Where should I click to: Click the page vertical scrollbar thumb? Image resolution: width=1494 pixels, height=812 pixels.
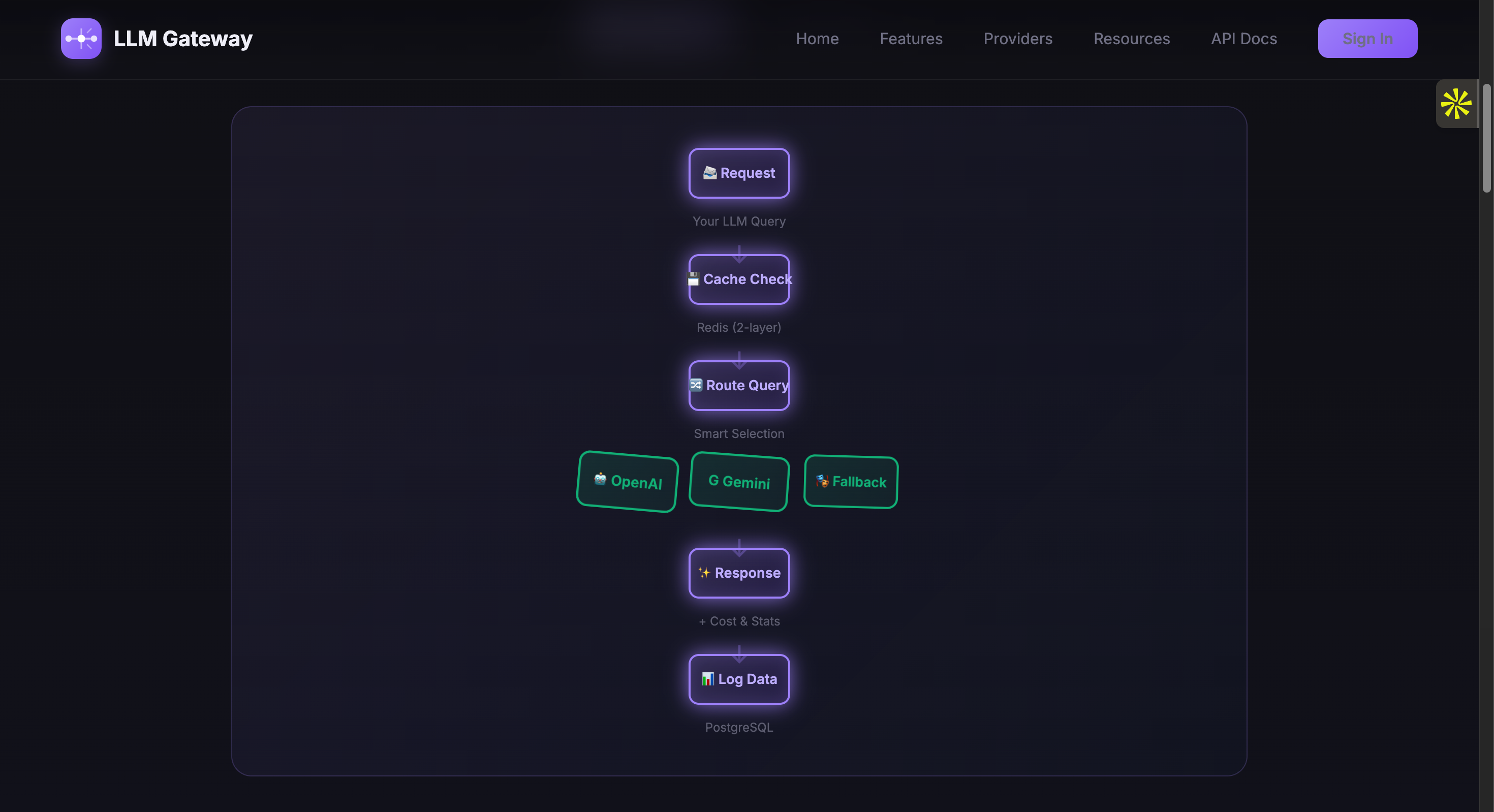[1486, 138]
